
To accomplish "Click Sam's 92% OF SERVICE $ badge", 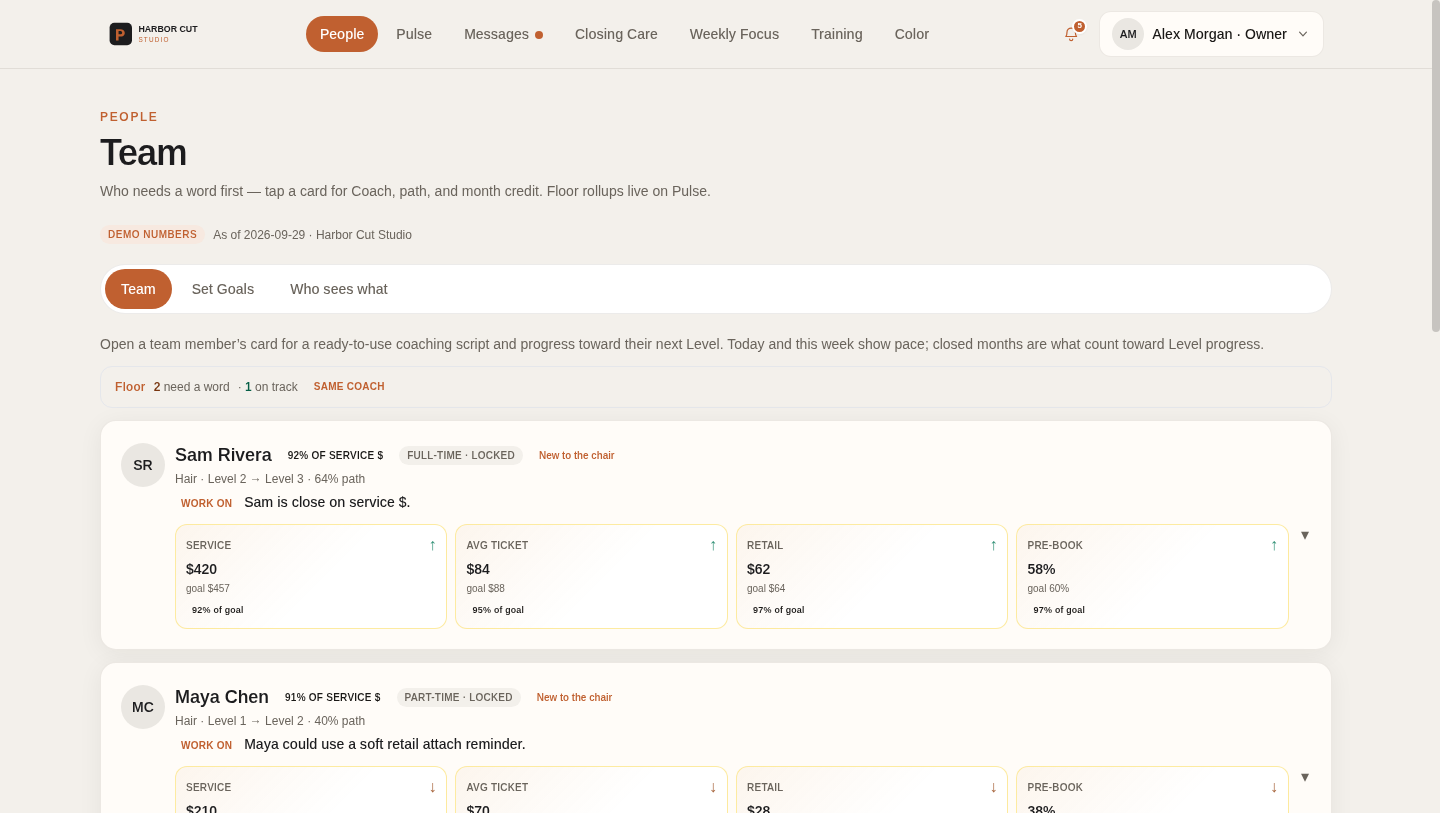I will pyautogui.click(x=336, y=456).
